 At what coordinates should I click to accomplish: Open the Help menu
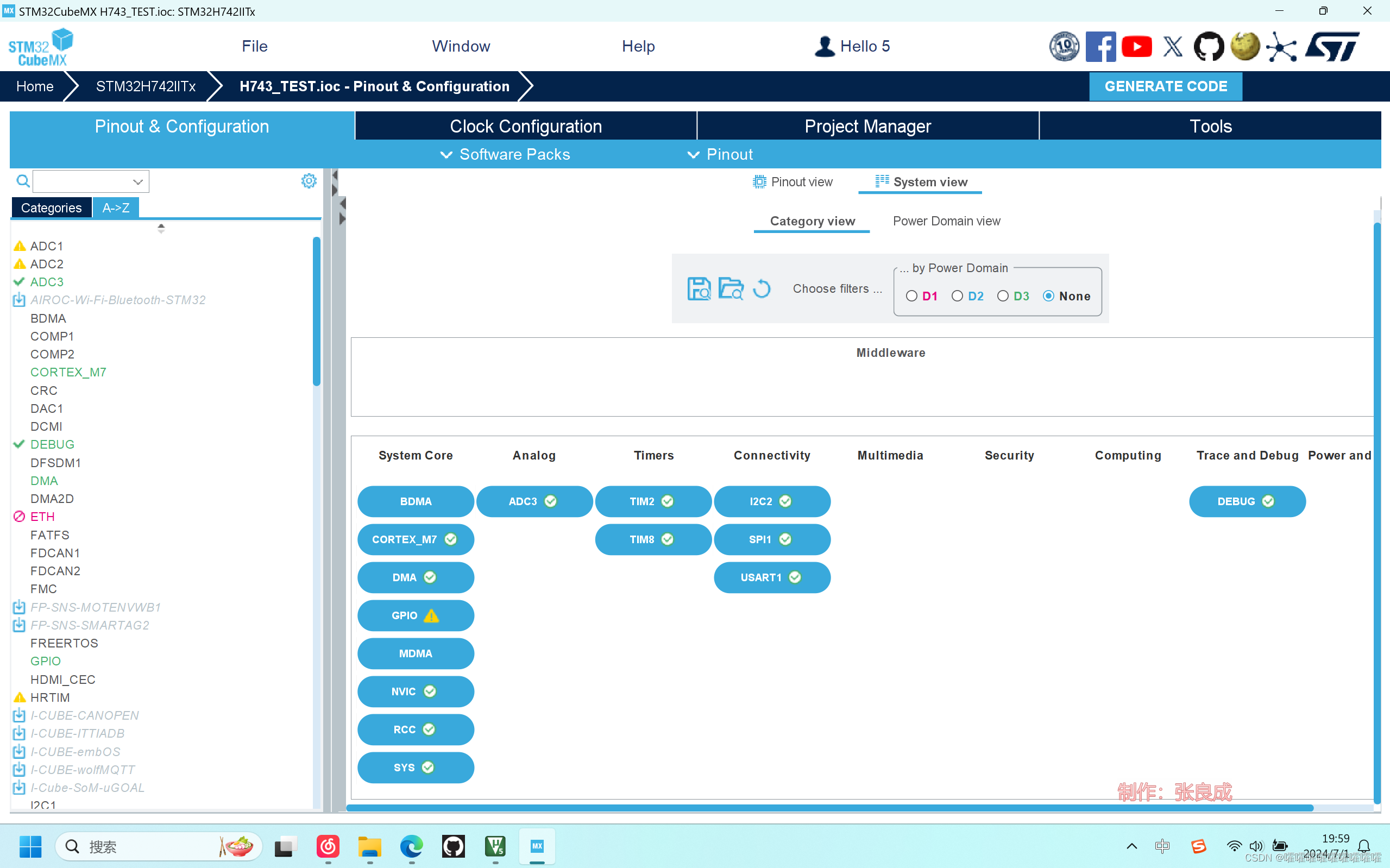click(x=638, y=46)
